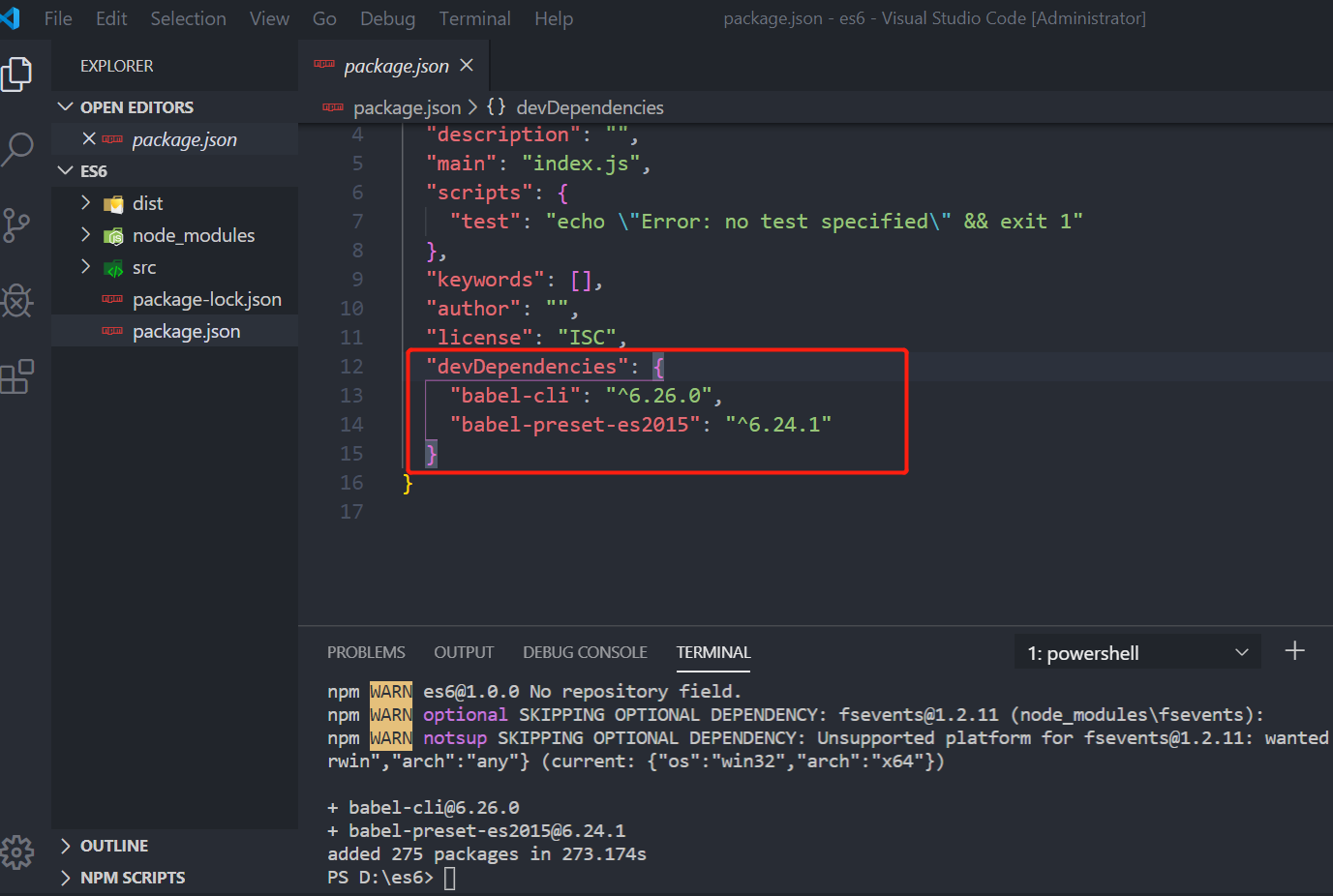Open the terminal selection dropdown showing powershell
The height and width of the screenshot is (896, 1333).
pos(1136,652)
